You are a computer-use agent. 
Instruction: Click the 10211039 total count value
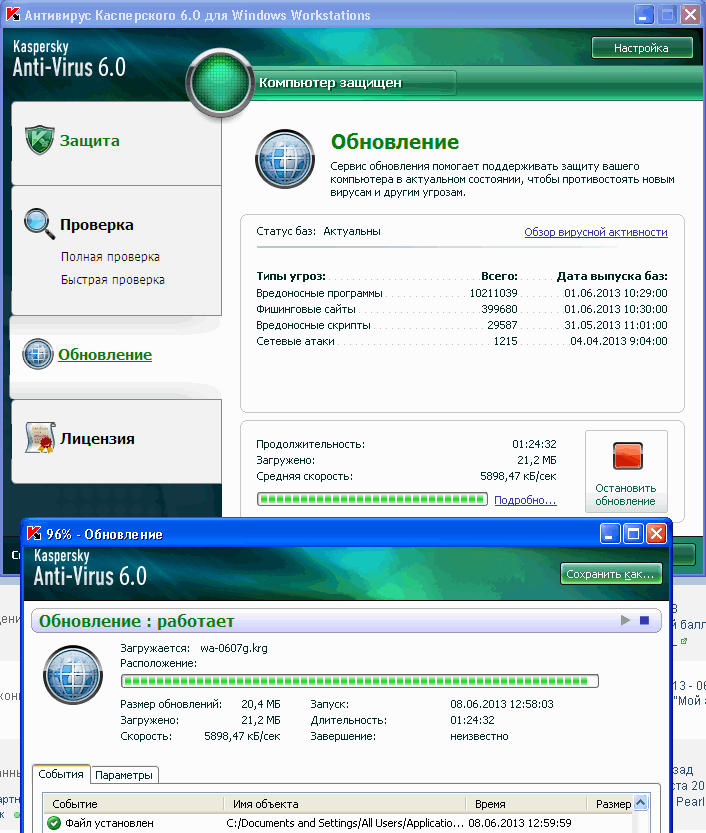(494, 293)
